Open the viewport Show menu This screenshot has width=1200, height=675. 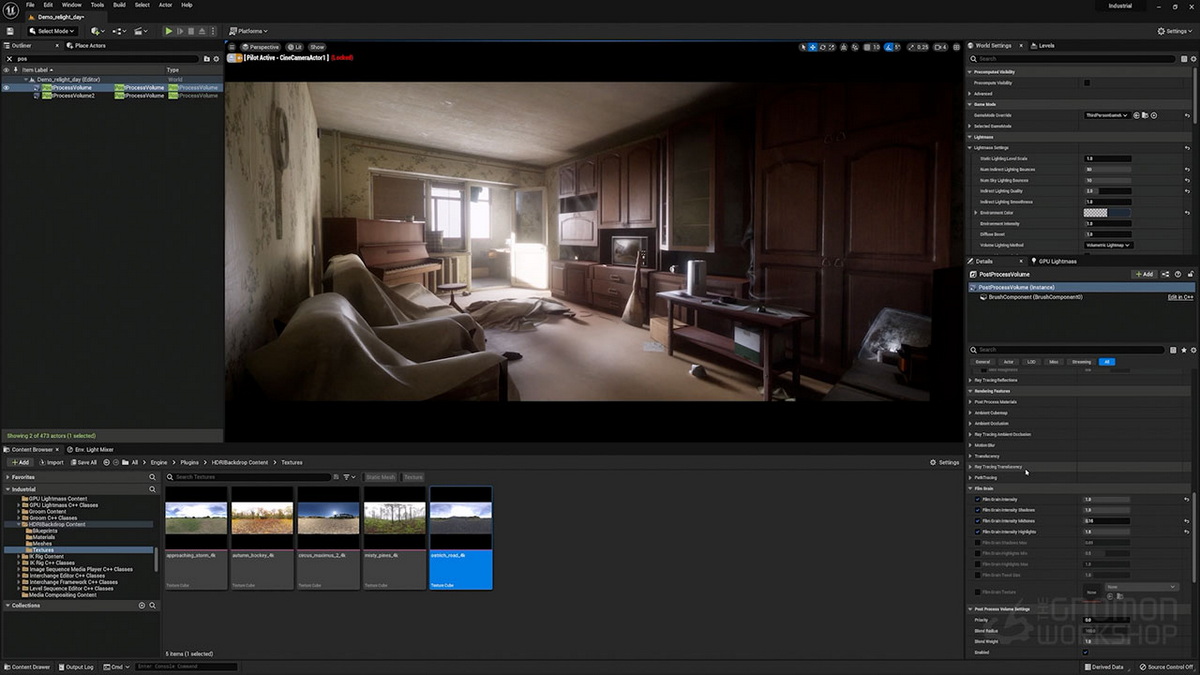(x=317, y=47)
